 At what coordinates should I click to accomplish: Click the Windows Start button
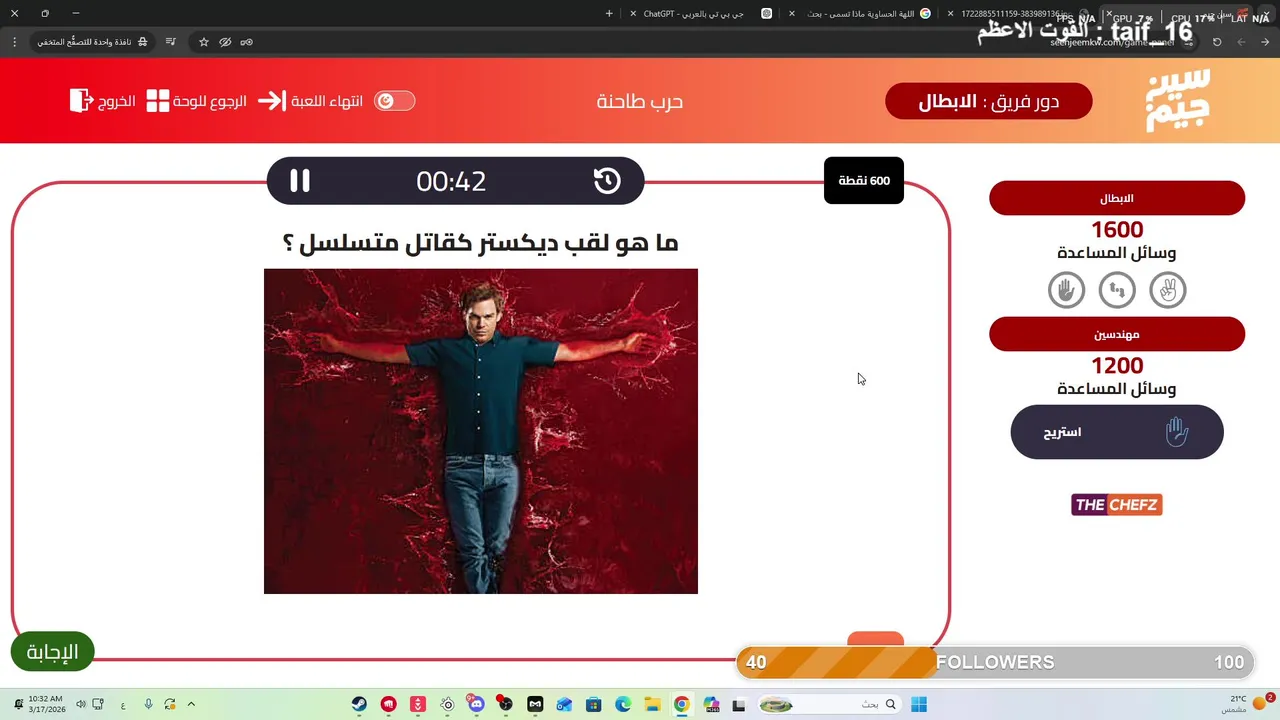tap(919, 705)
